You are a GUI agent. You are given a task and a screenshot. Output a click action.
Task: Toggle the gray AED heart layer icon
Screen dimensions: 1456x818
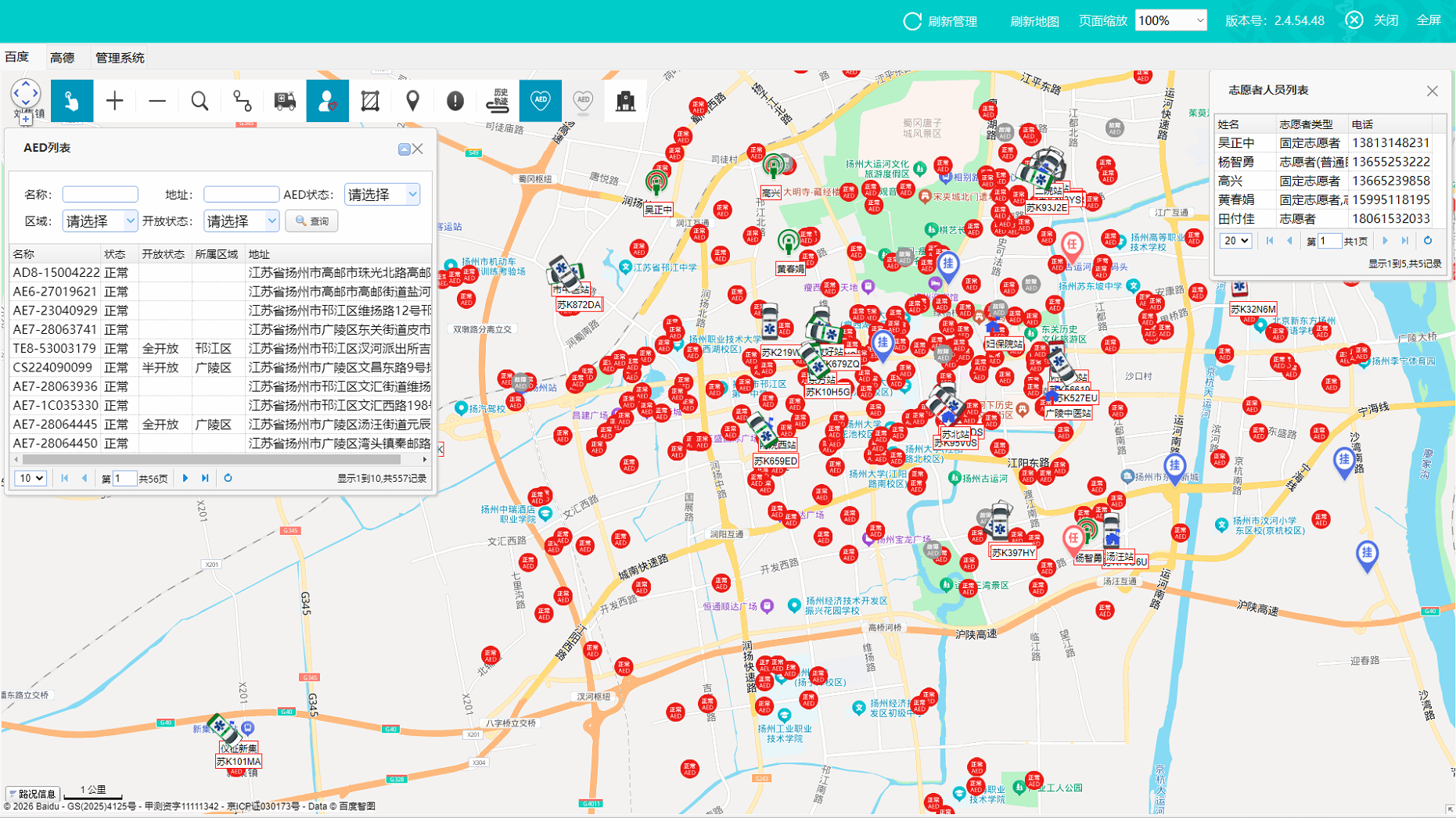click(583, 101)
